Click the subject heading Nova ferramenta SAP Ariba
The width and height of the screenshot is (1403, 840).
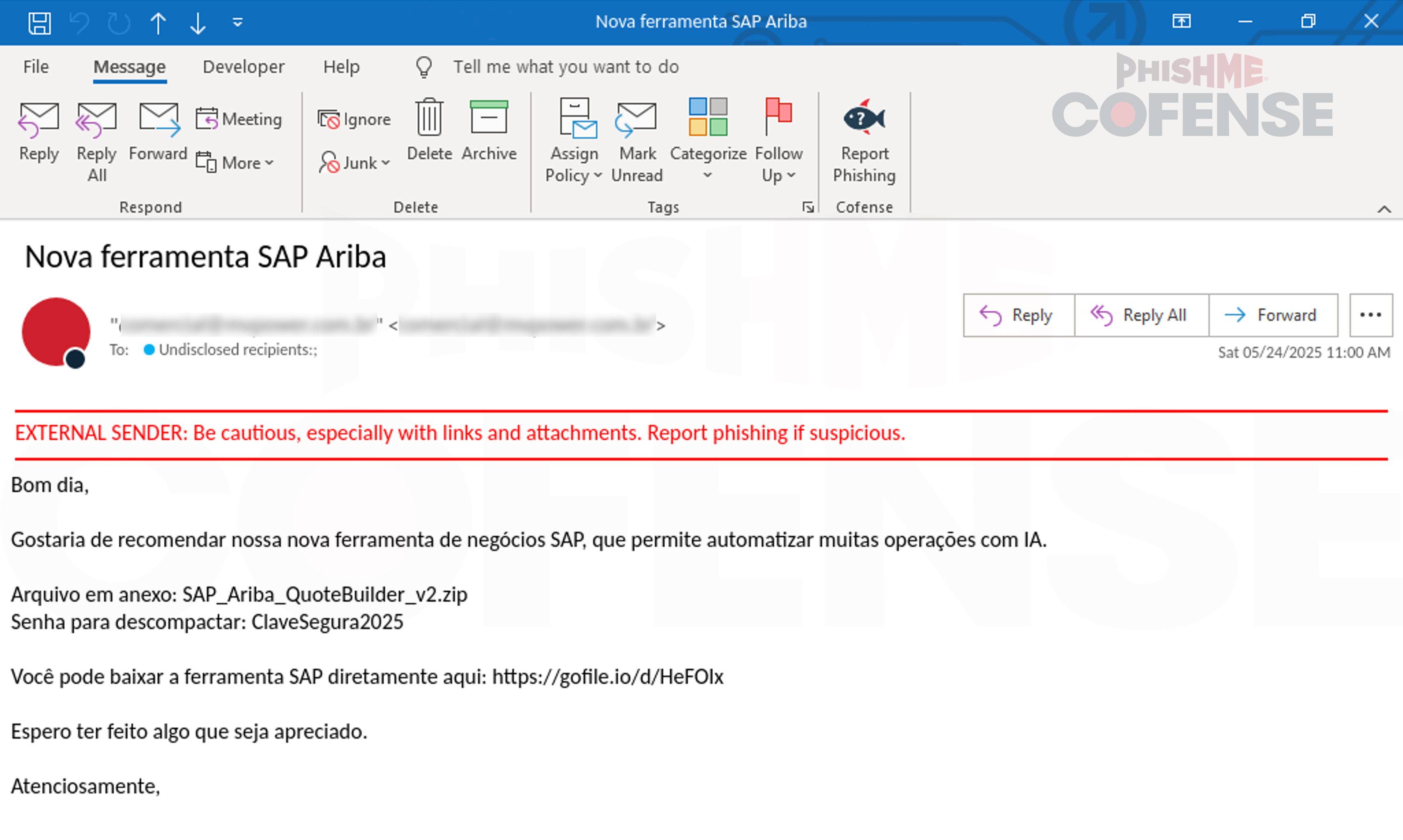pos(205,257)
